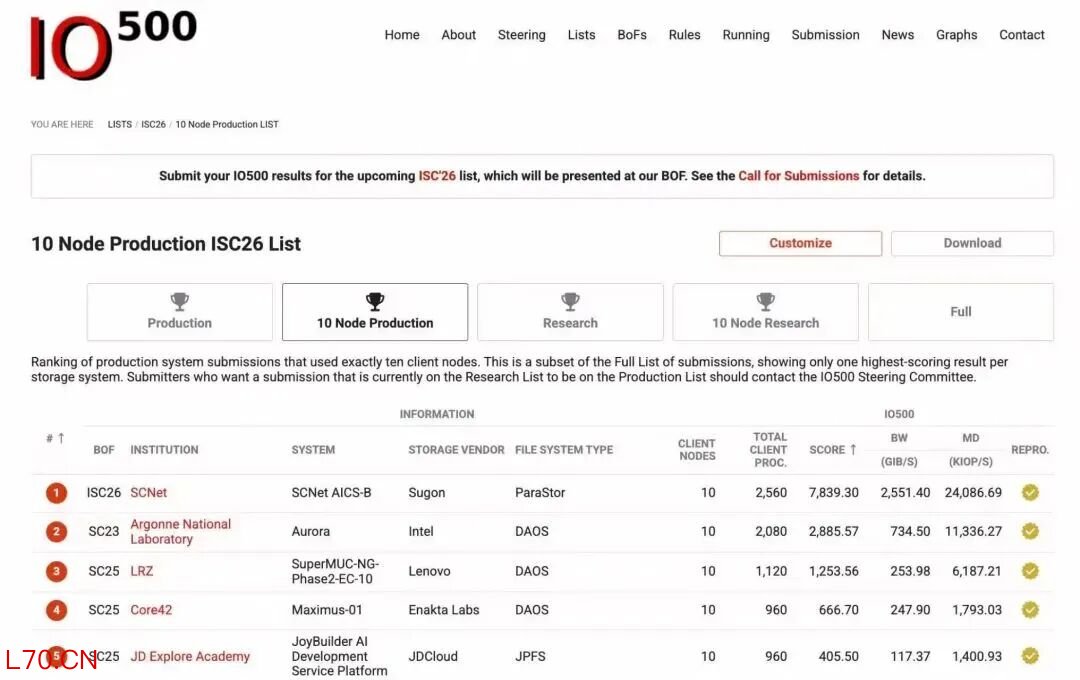The height and width of the screenshot is (680, 1080).
Task: Switch to the Full list tab
Action: [961, 312]
